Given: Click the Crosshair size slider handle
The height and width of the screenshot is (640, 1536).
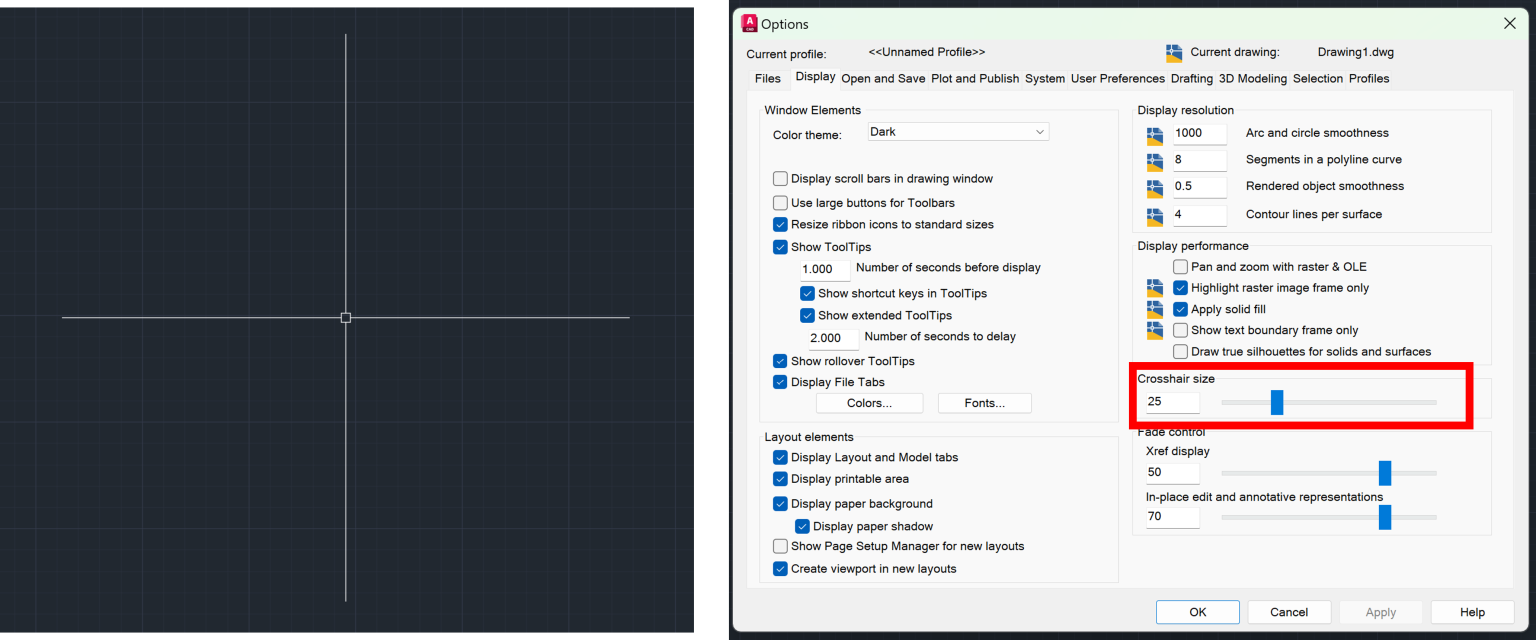Looking at the screenshot, I should pos(1277,401).
